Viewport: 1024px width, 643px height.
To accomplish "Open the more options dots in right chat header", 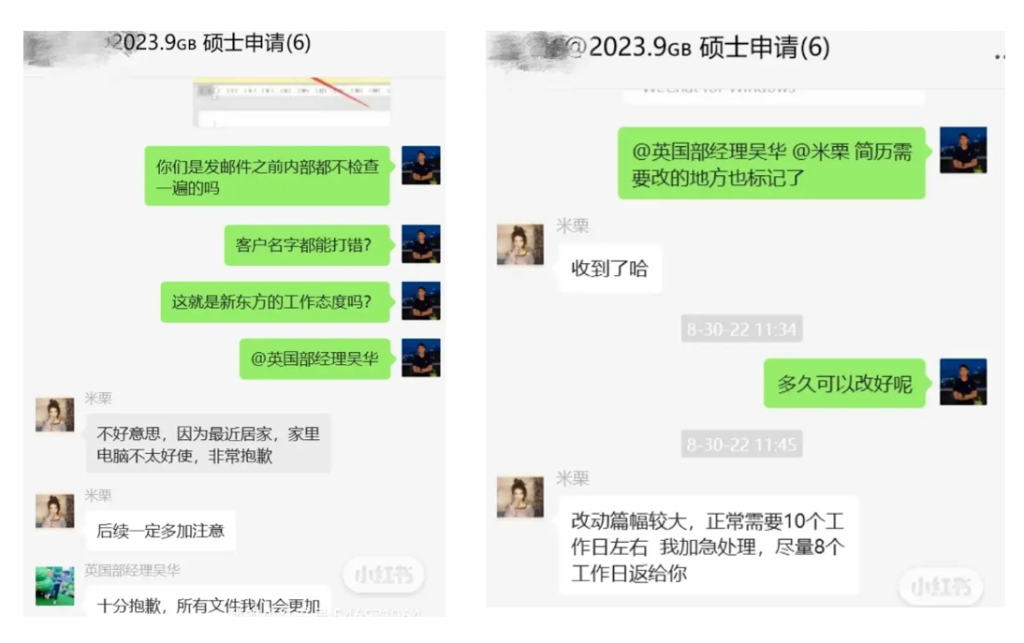I will click(1000, 57).
